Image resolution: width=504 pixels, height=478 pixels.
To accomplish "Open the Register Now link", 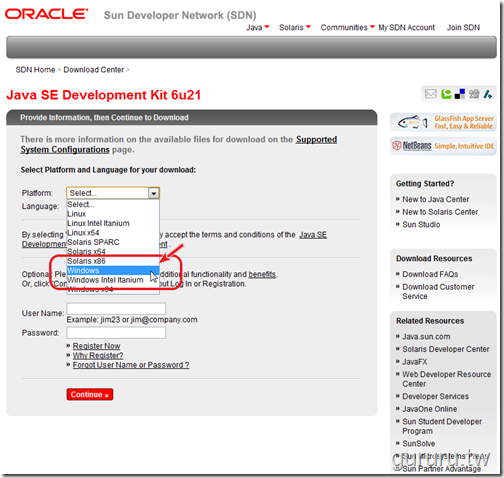I will coord(96,346).
